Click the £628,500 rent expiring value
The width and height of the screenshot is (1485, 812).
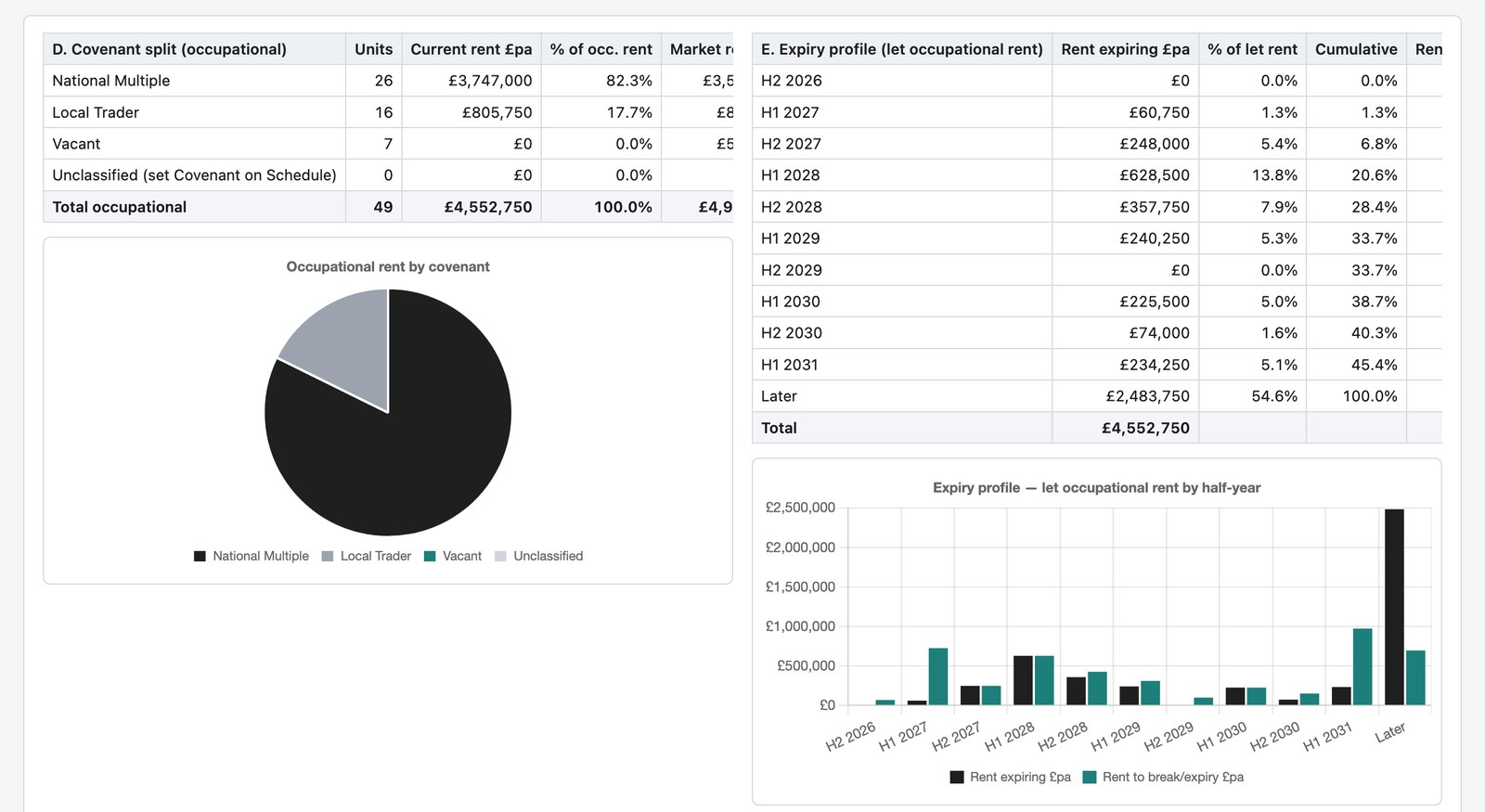click(x=1155, y=175)
